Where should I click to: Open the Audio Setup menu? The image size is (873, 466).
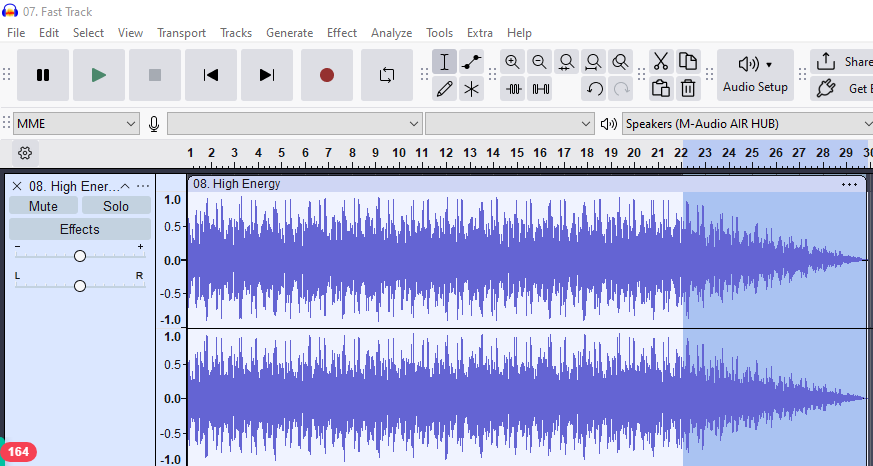click(755, 75)
